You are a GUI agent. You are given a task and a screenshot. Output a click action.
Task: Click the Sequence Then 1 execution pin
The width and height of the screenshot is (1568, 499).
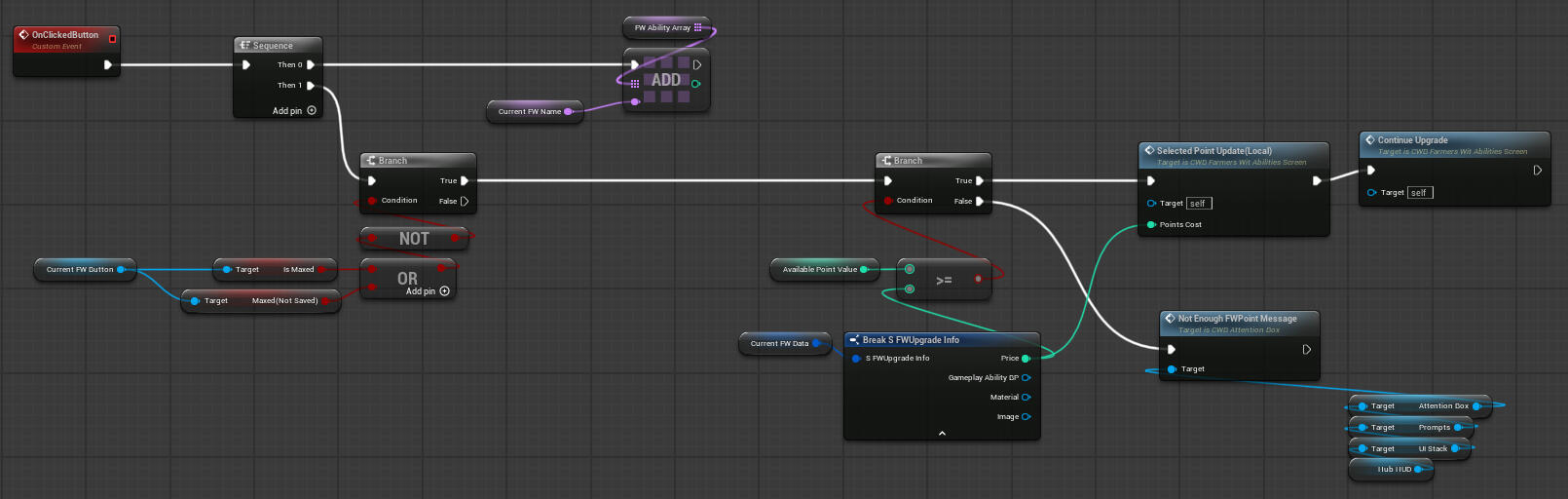311,86
